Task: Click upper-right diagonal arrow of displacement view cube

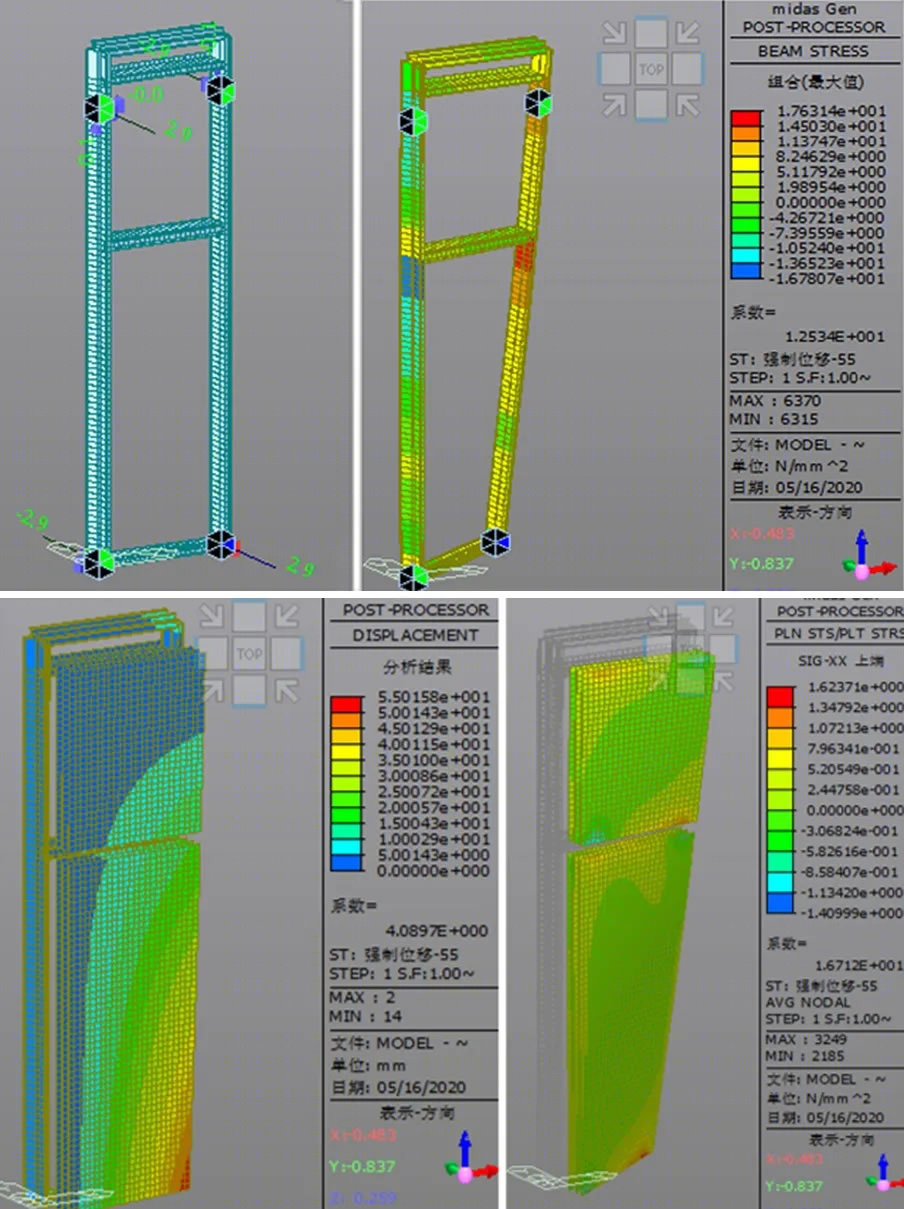Action: (x=286, y=619)
